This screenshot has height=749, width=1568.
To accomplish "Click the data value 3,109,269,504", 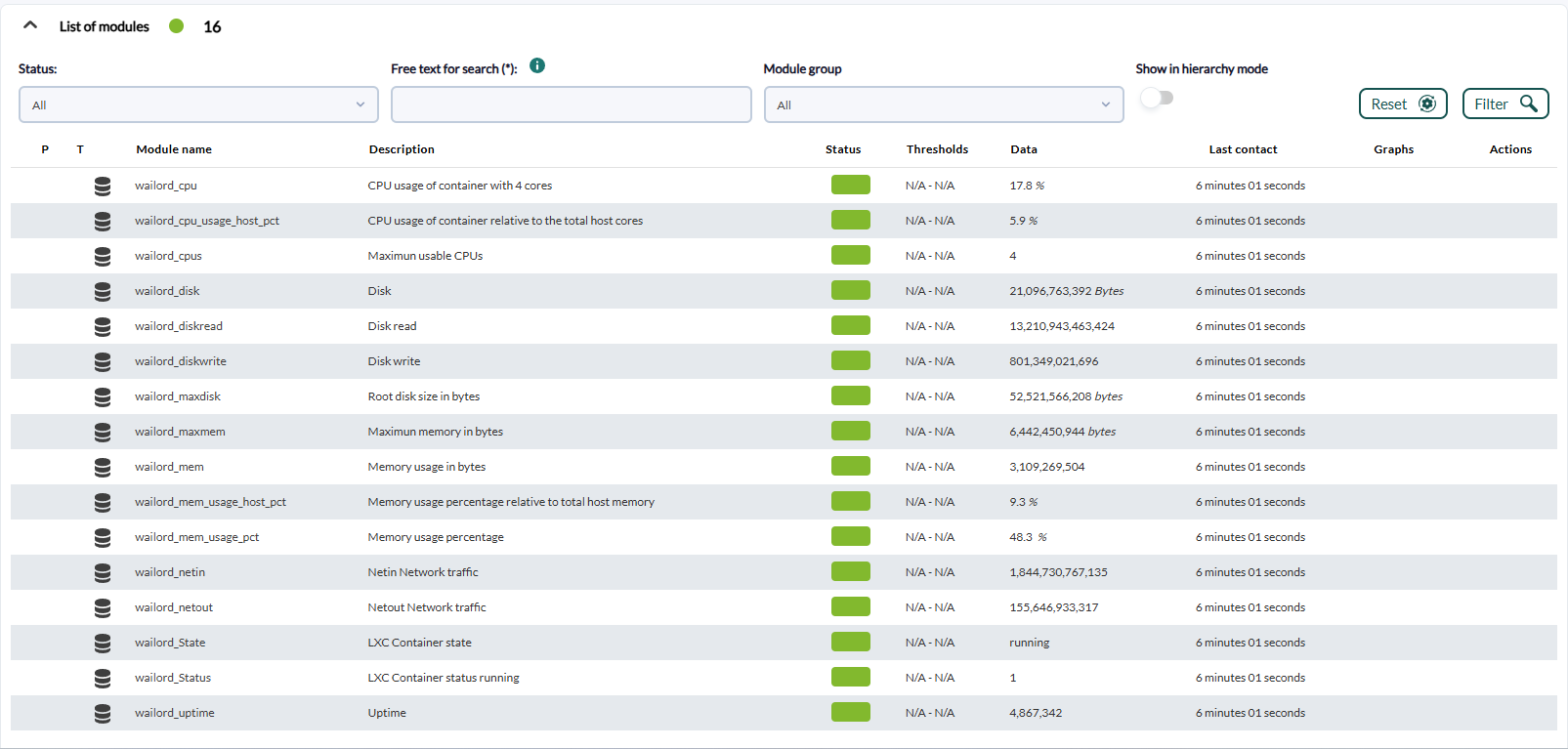I will 1047,467.
